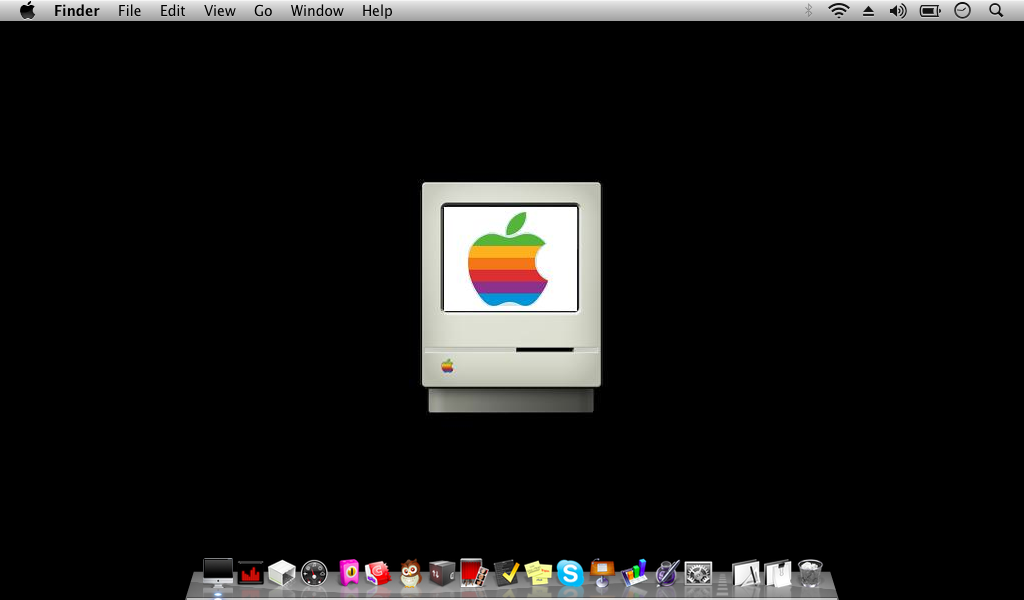Open System Preferences gear in dock
Screen dimensions: 1024x600
(698, 573)
